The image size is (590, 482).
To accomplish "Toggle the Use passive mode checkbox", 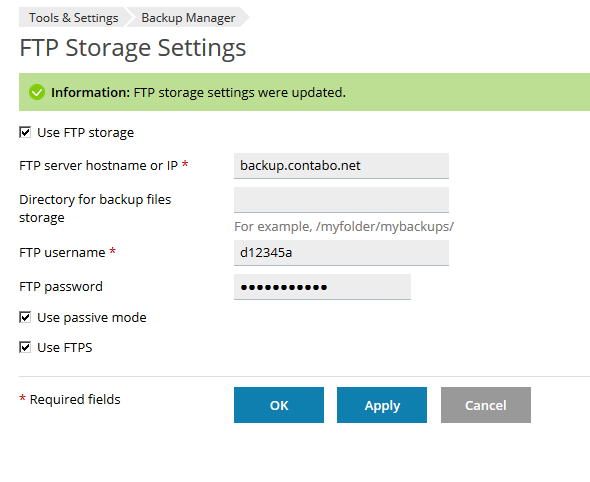I will pyautogui.click(x=25, y=318).
